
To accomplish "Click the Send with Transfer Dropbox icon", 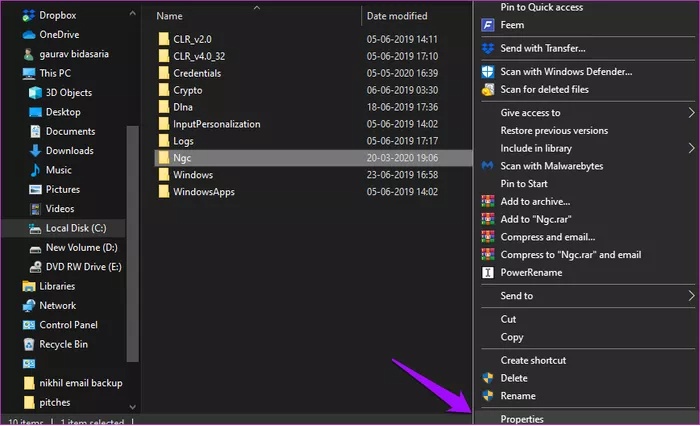I will pos(488,48).
